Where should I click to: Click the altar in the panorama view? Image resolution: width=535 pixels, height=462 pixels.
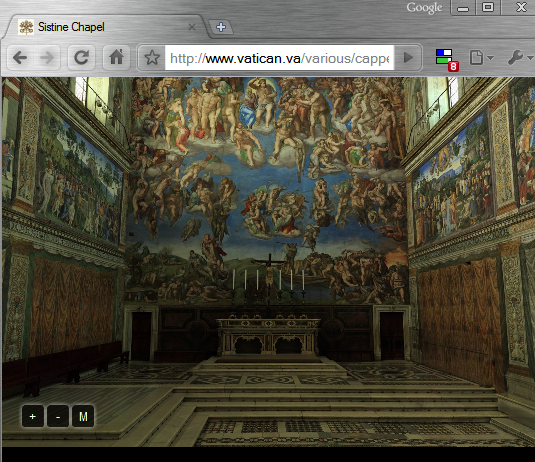[269, 337]
